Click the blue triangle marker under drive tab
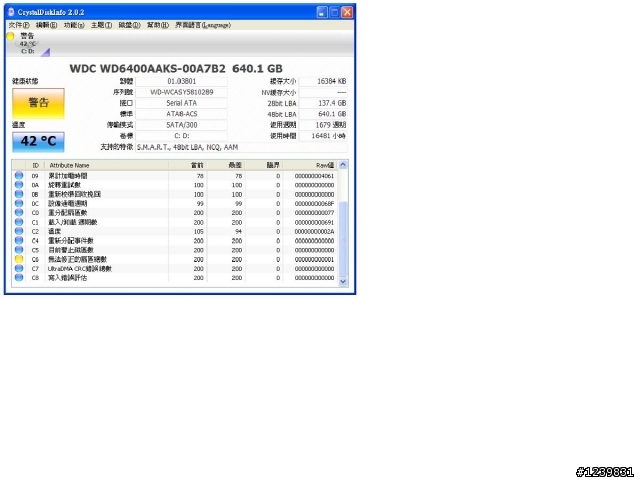This screenshot has height=480, width=640. click(x=46, y=52)
